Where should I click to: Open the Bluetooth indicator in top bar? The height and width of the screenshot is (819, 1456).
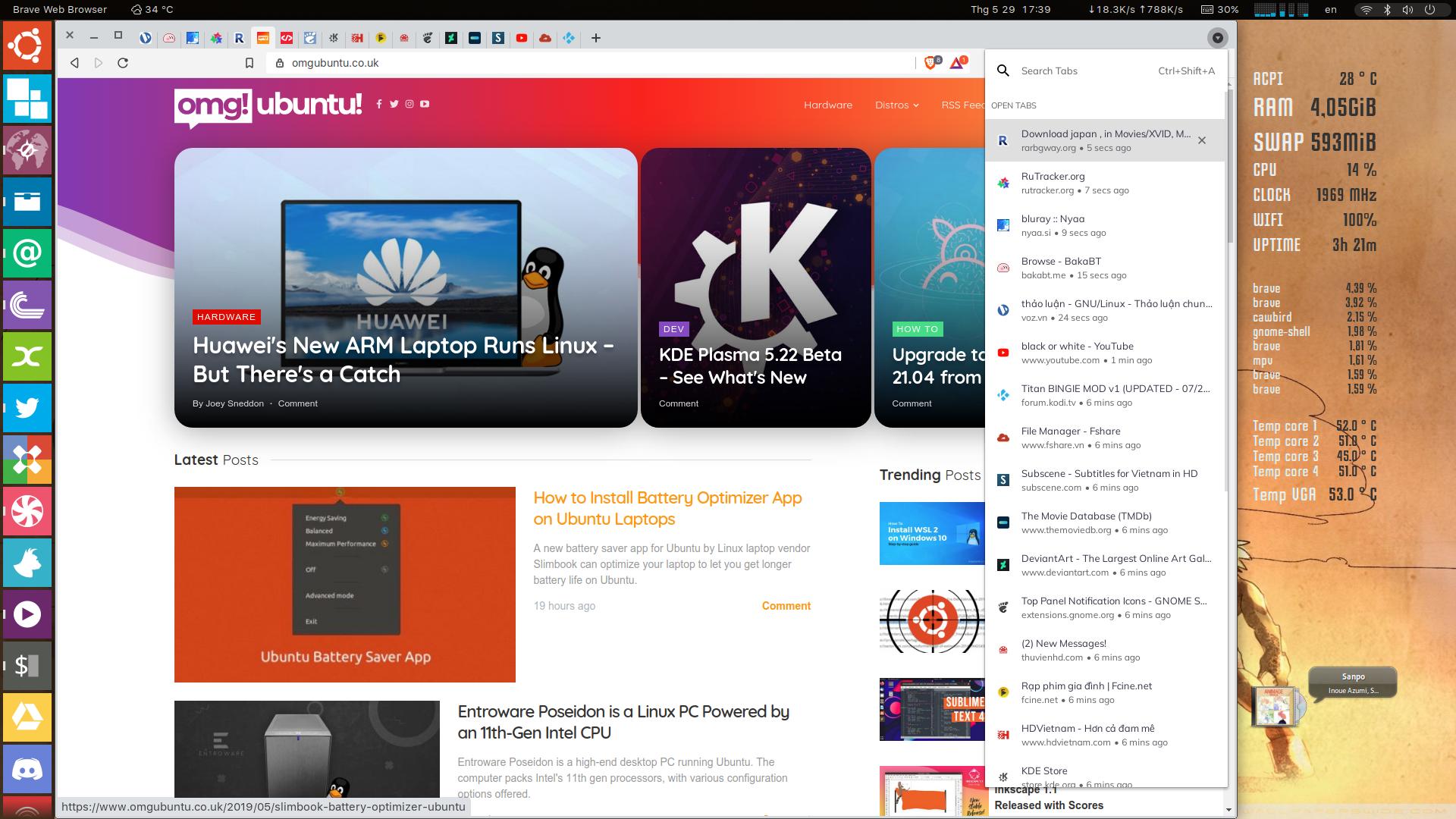(1387, 10)
